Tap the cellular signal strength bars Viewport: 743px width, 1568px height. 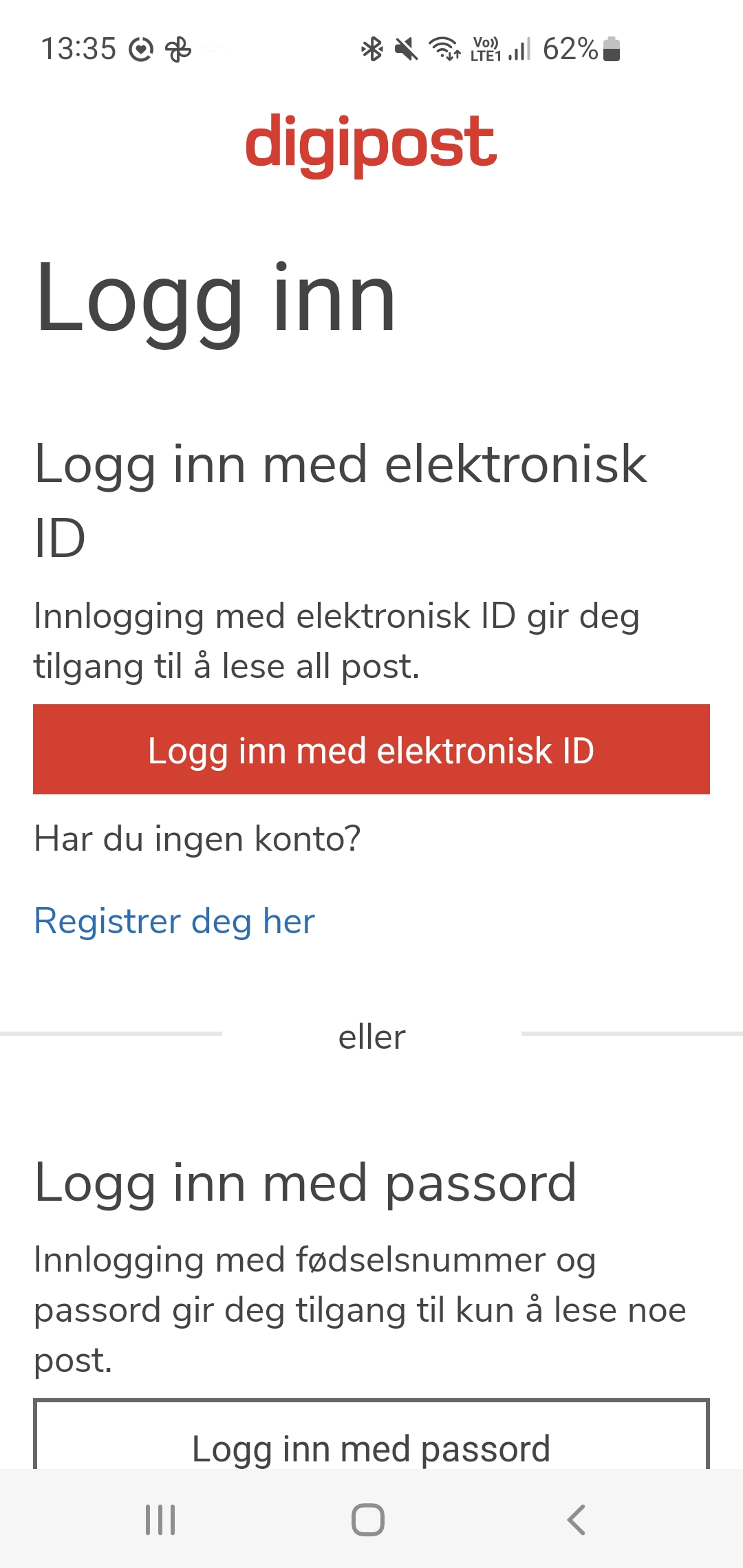(520, 51)
